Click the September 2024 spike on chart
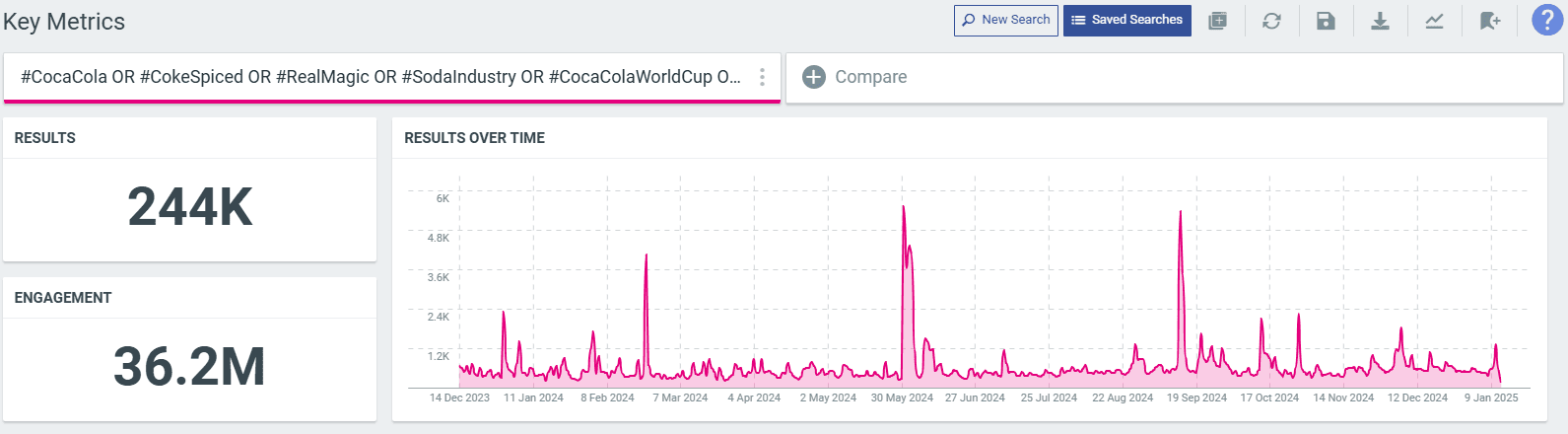The image size is (1568, 434). tap(1180, 212)
